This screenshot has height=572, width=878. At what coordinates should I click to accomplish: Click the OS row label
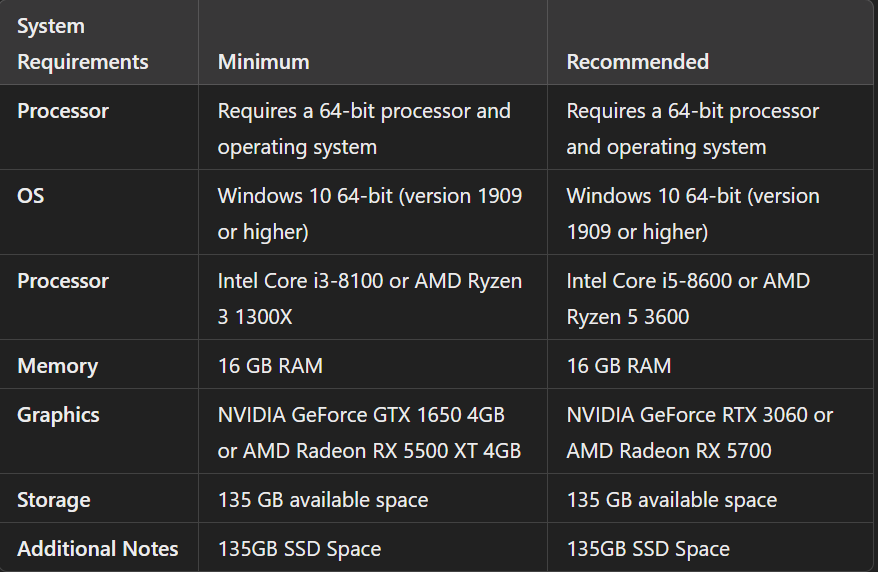click(x=31, y=196)
